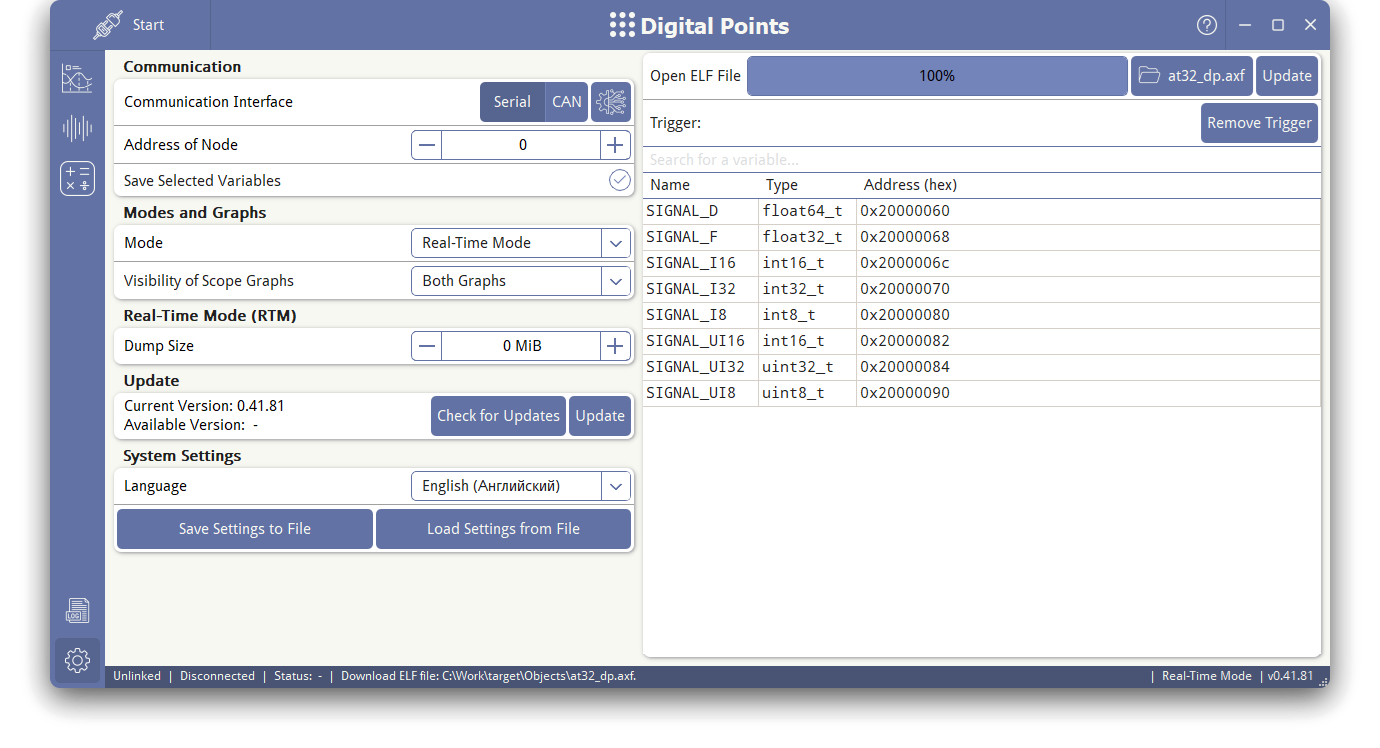The height and width of the screenshot is (748, 1380).
Task: Increase the Address of Node value
Action: pyautogui.click(x=615, y=145)
